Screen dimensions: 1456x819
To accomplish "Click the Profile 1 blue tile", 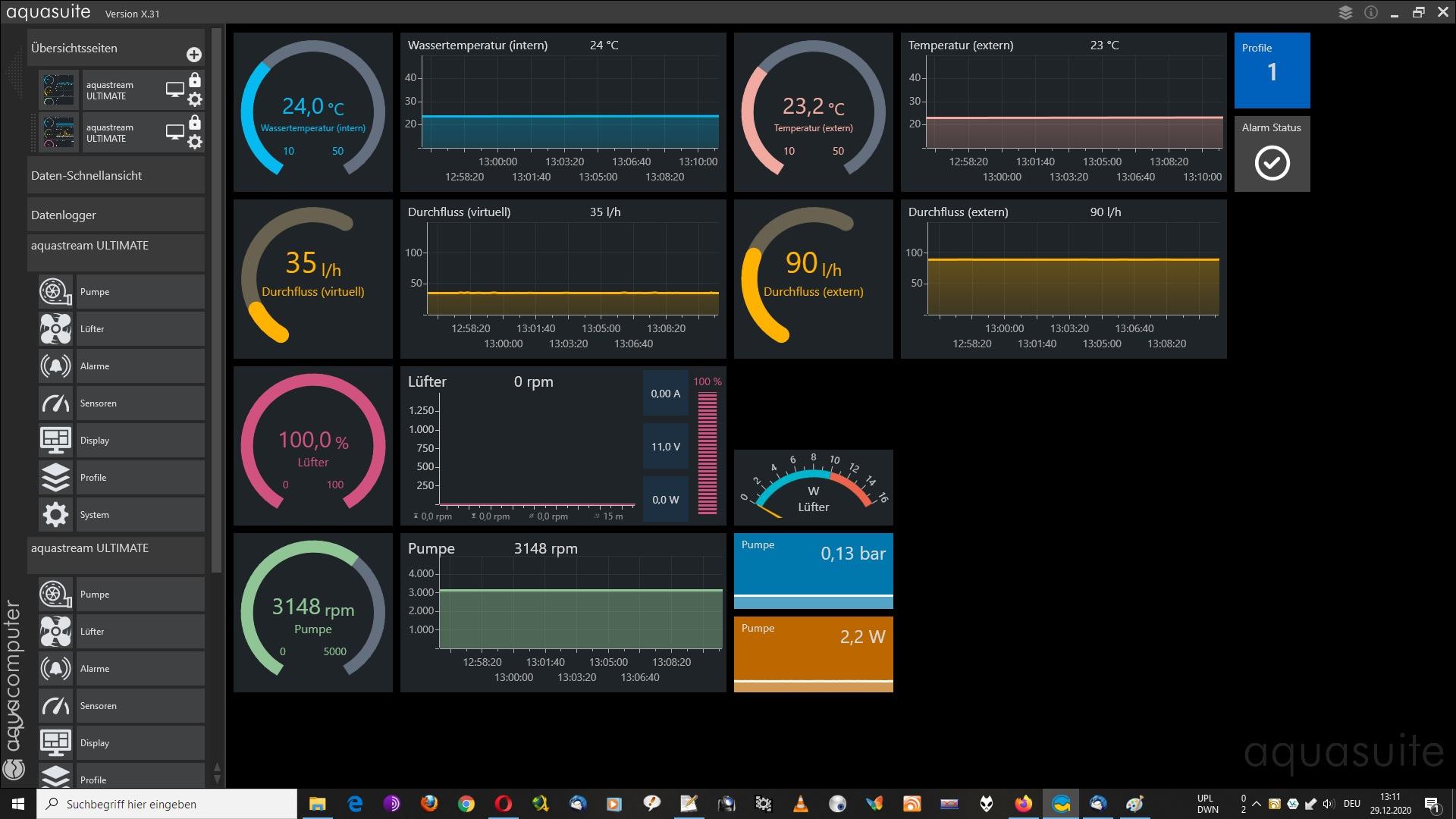I will (1272, 70).
